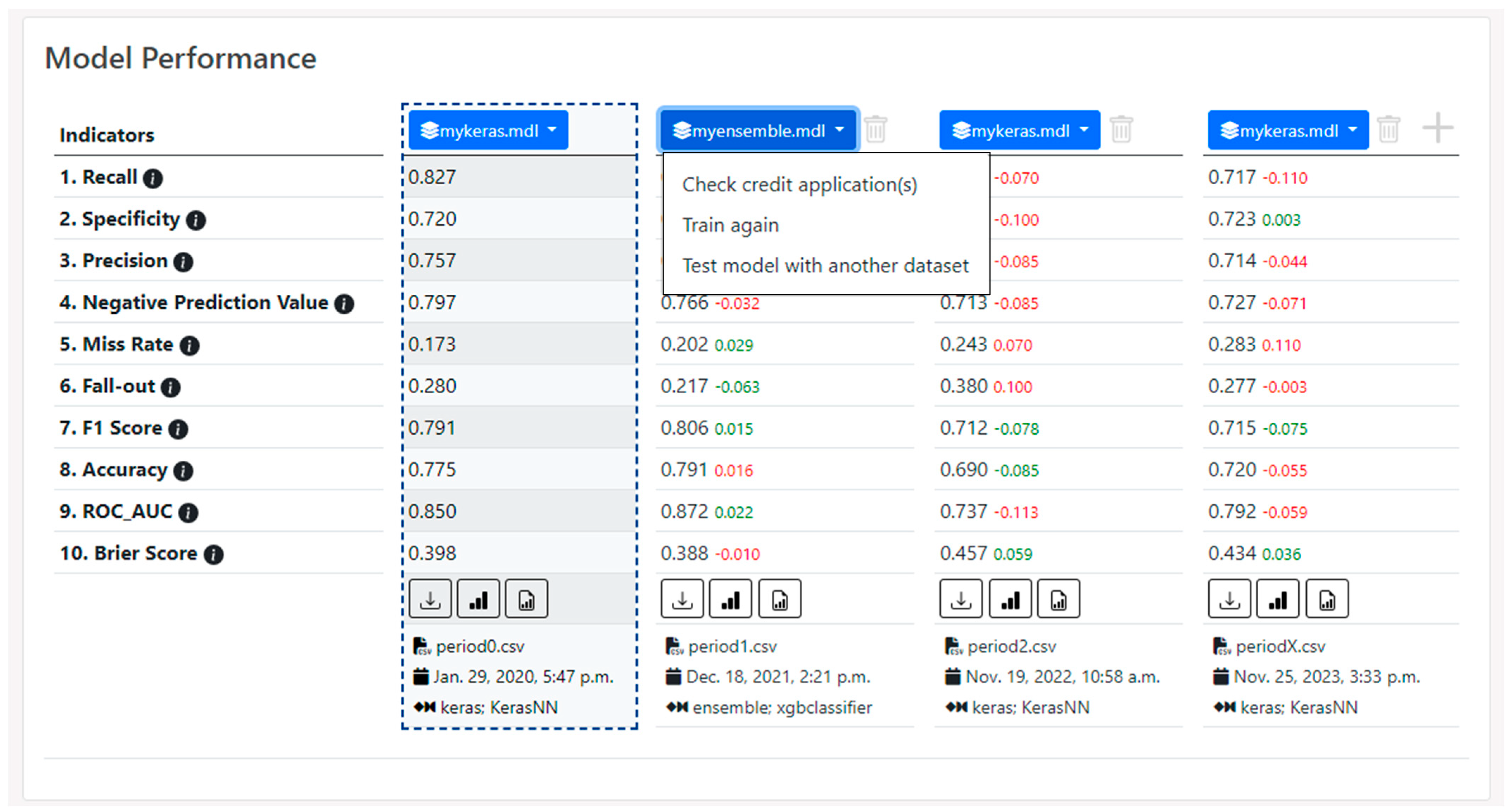This screenshot has width=1512, height=812.
Task: Expand the first mykeras.mdl dropdown
Action: (488, 130)
